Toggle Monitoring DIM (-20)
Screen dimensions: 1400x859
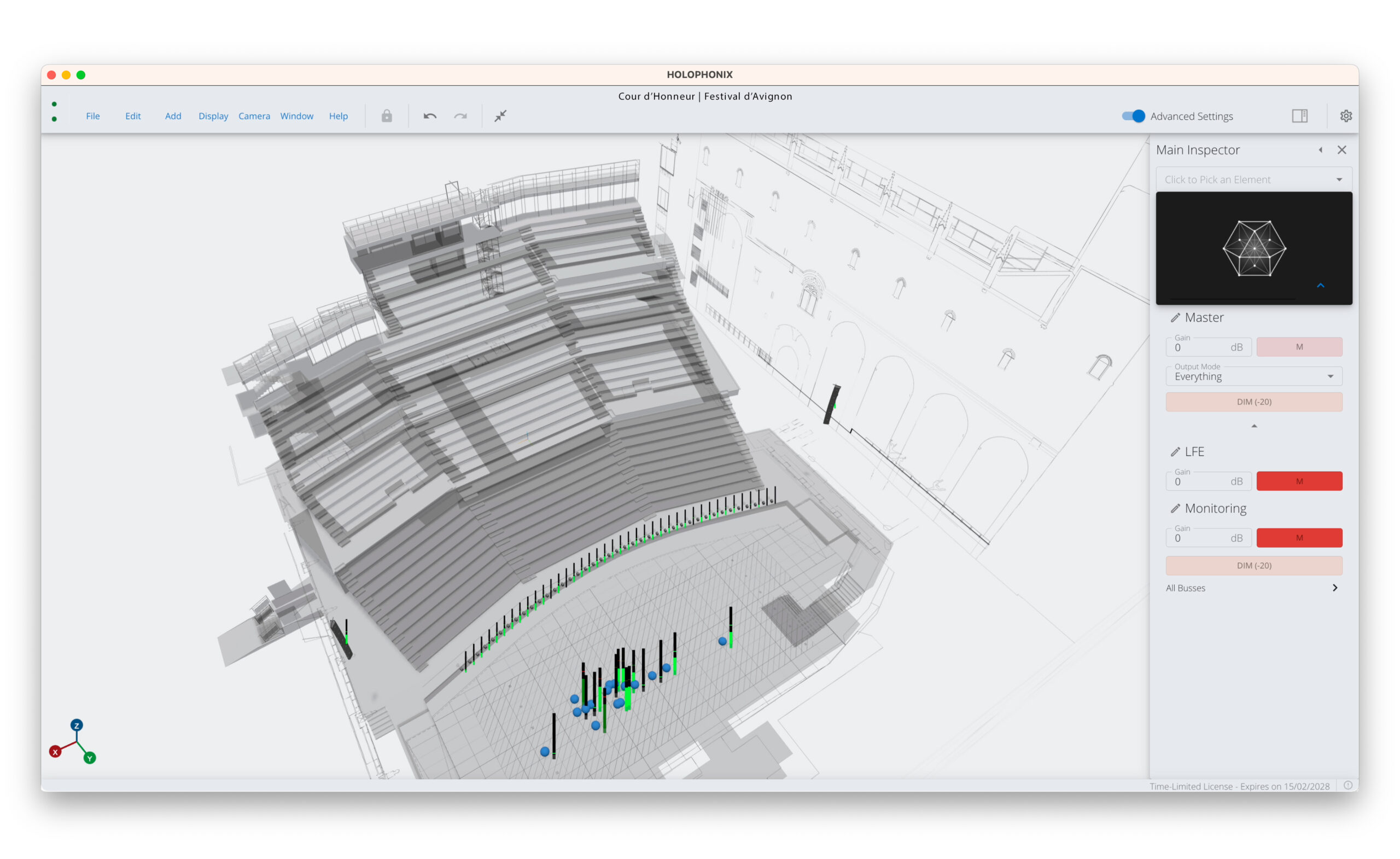point(1253,565)
